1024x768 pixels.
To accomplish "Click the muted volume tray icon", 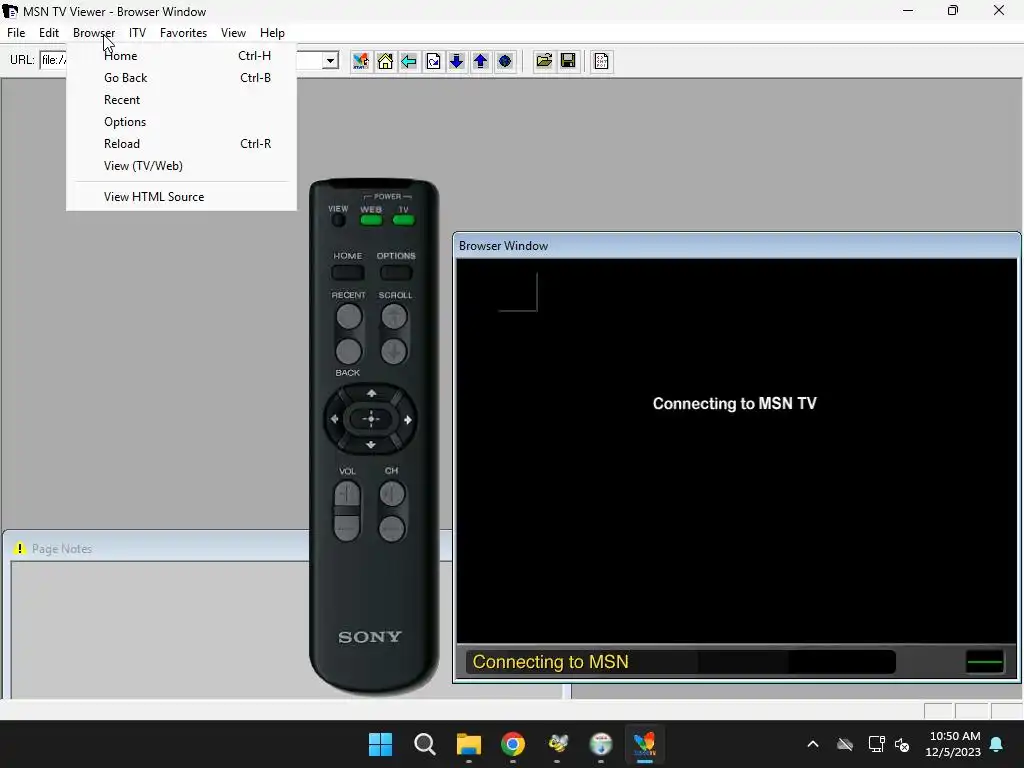I will (x=903, y=744).
